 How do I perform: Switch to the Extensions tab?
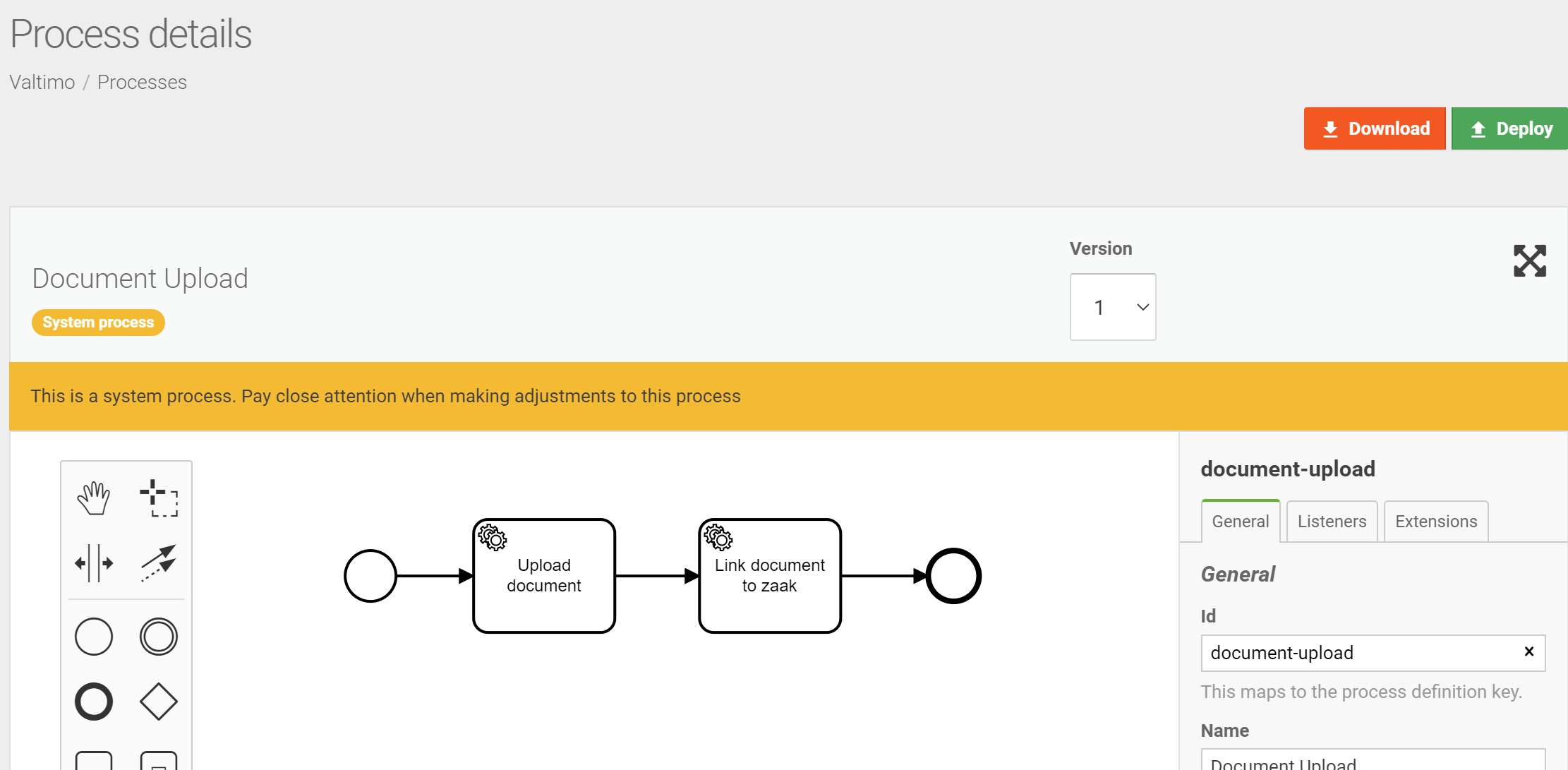[1435, 522]
